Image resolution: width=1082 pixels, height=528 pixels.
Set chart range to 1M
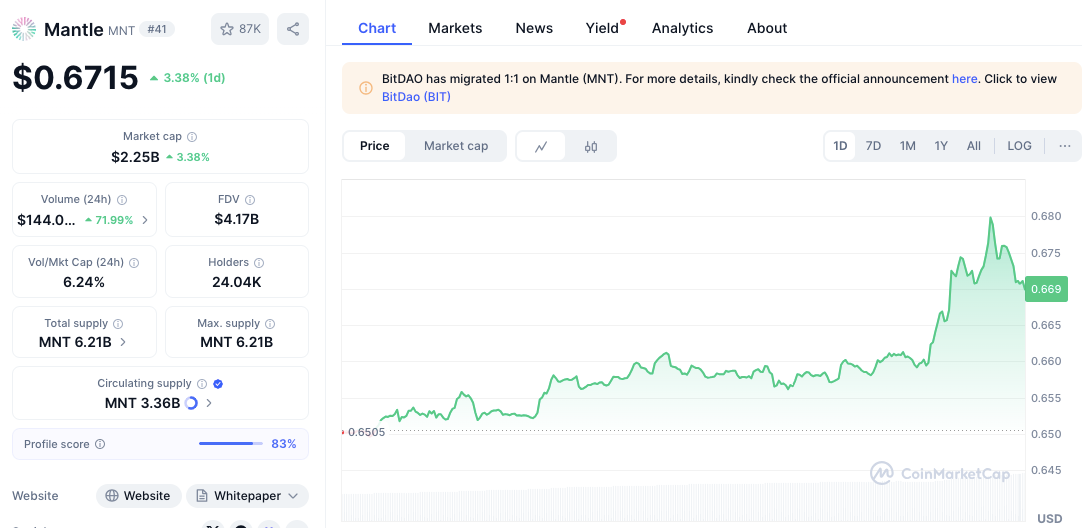click(x=907, y=146)
